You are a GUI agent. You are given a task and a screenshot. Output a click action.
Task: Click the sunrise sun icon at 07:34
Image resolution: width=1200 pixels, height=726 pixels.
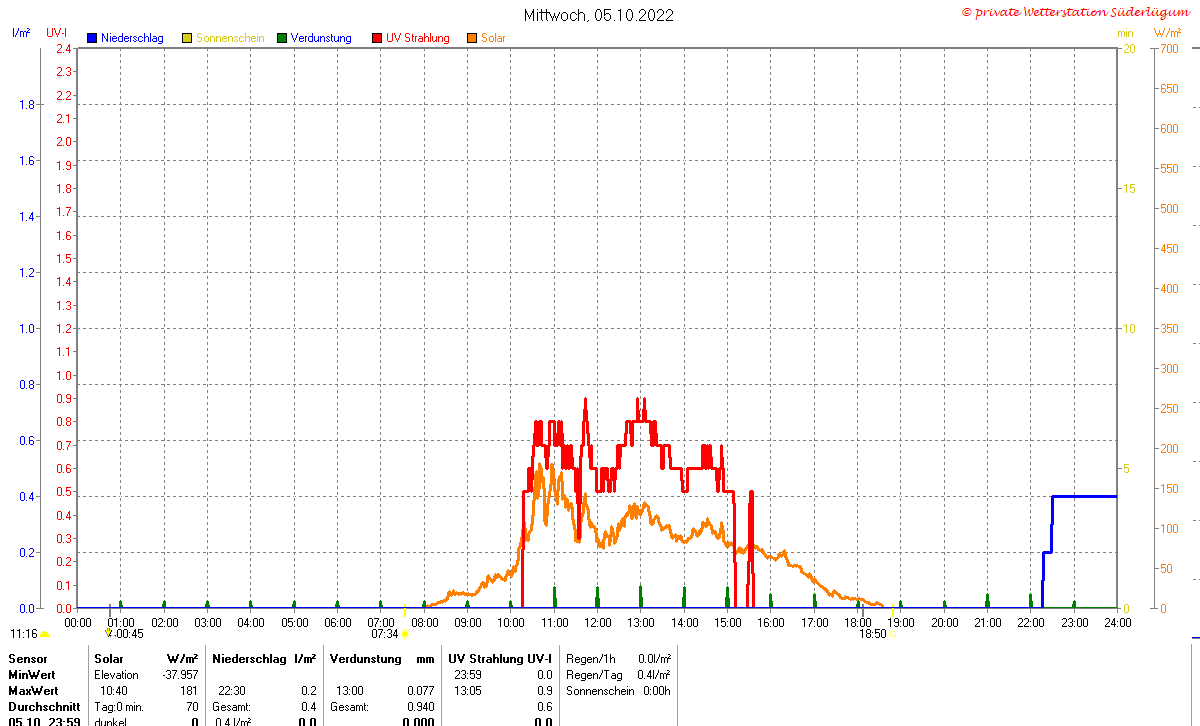click(x=405, y=634)
